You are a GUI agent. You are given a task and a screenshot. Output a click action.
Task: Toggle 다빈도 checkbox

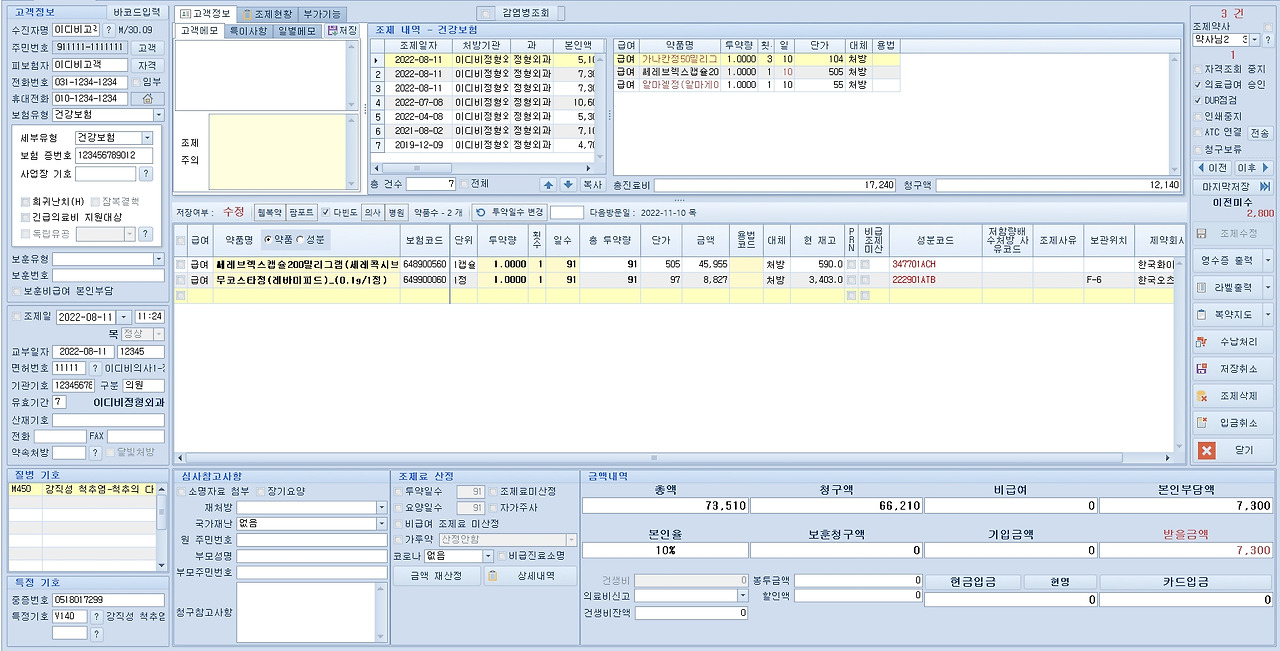tap(326, 212)
